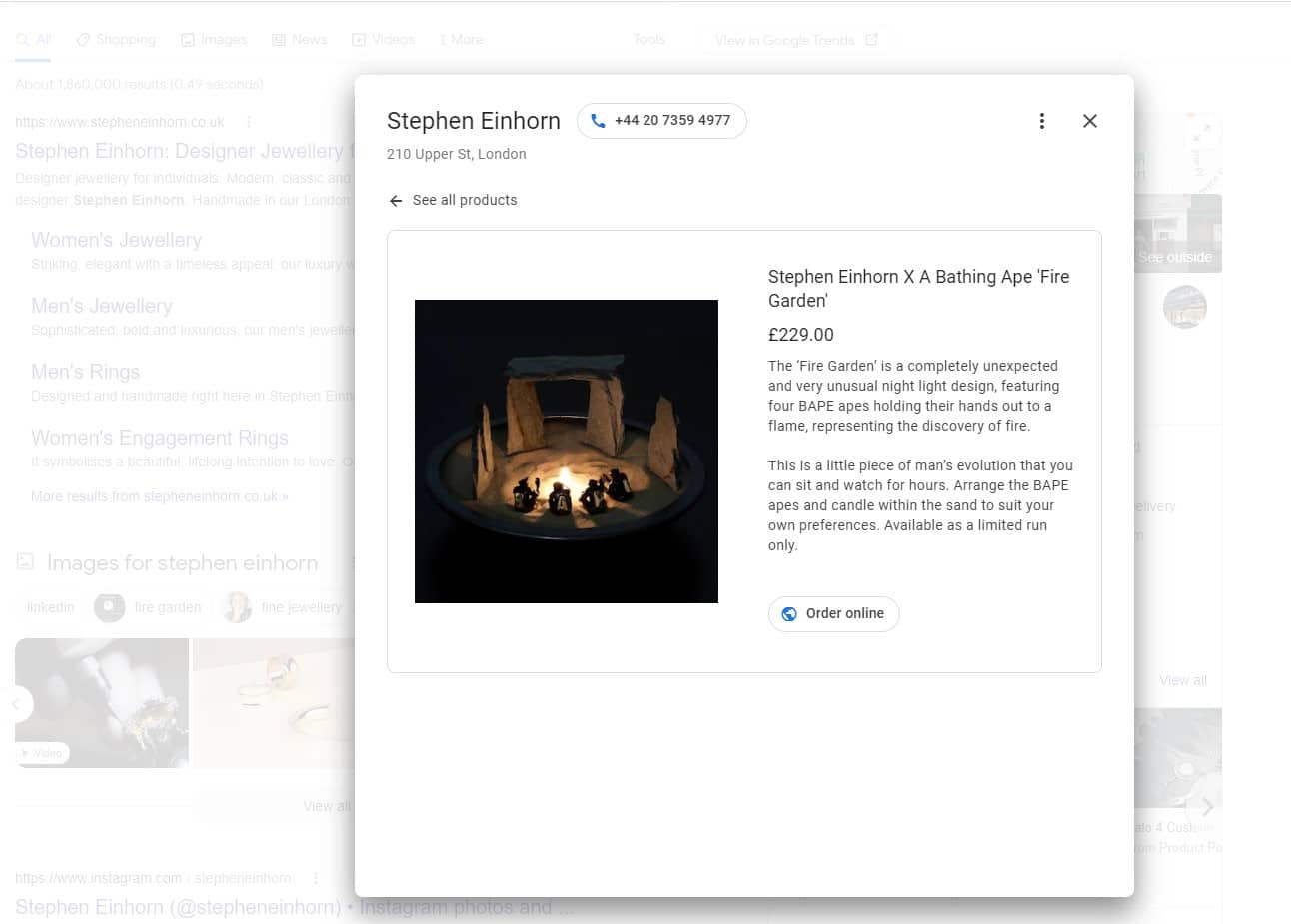Close the Stephen Einhorn product dialog
Viewport: 1291px width, 924px height.
tap(1090, 121)
